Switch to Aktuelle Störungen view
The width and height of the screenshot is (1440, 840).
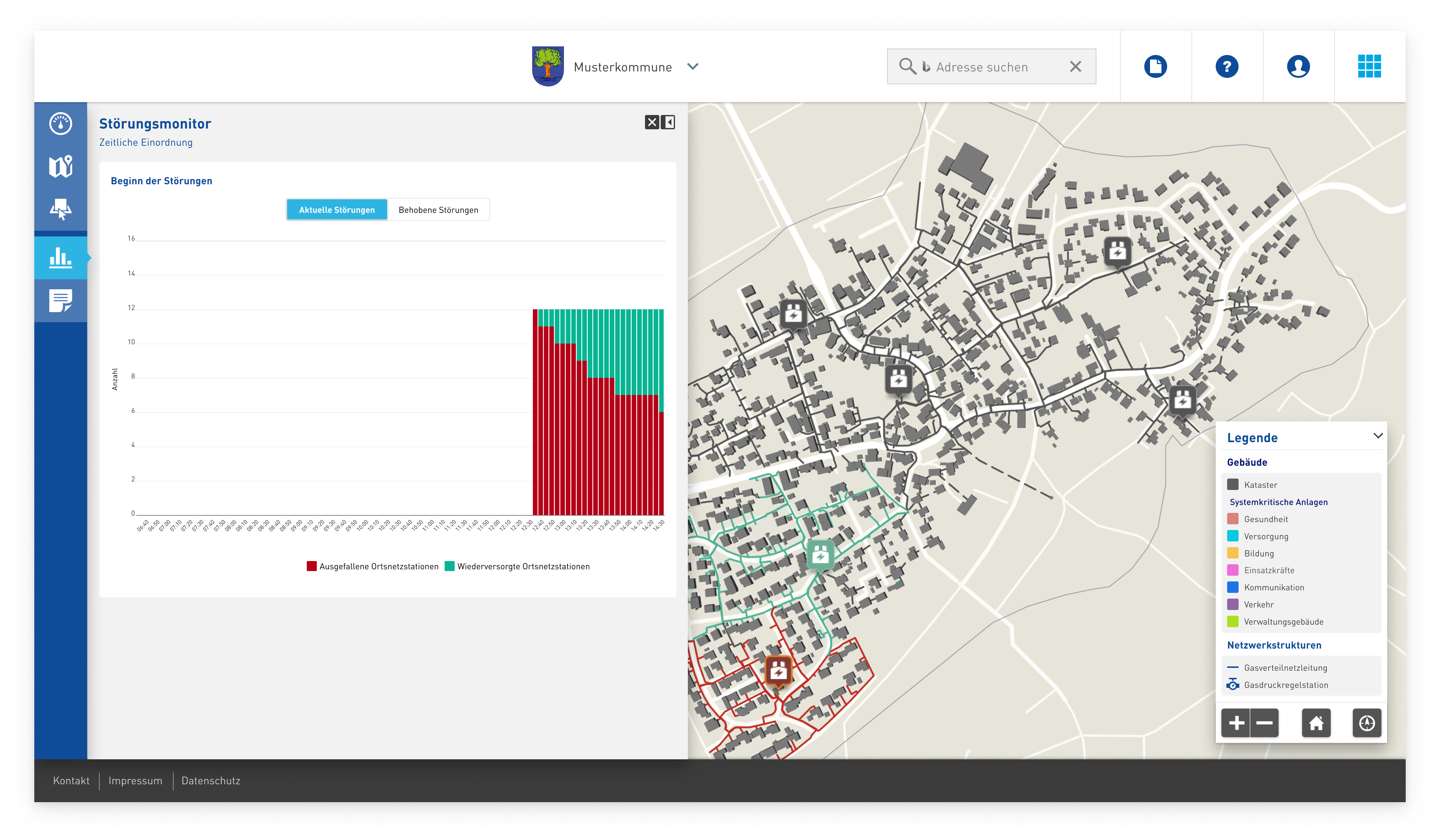coord(336,210)
